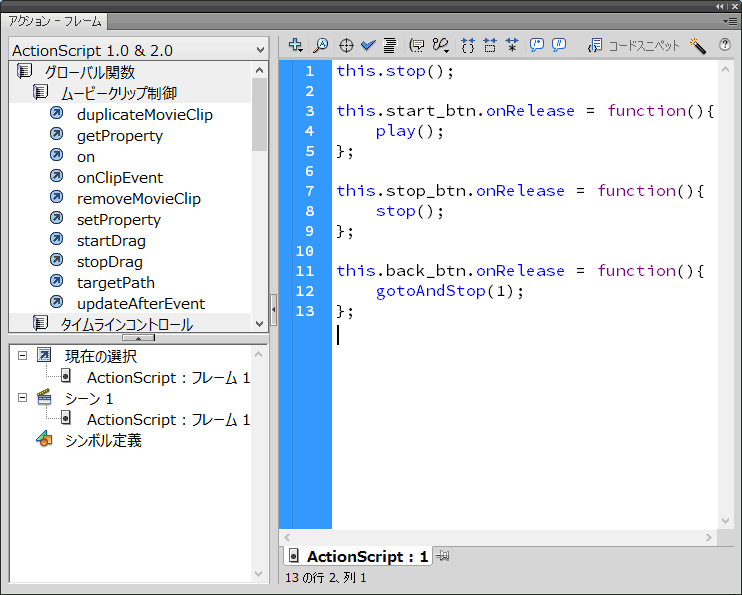This screenshot has height=595, width=742.
Task: Click the ActionScript : 1 script tab
Action: [x=358, y=556]
